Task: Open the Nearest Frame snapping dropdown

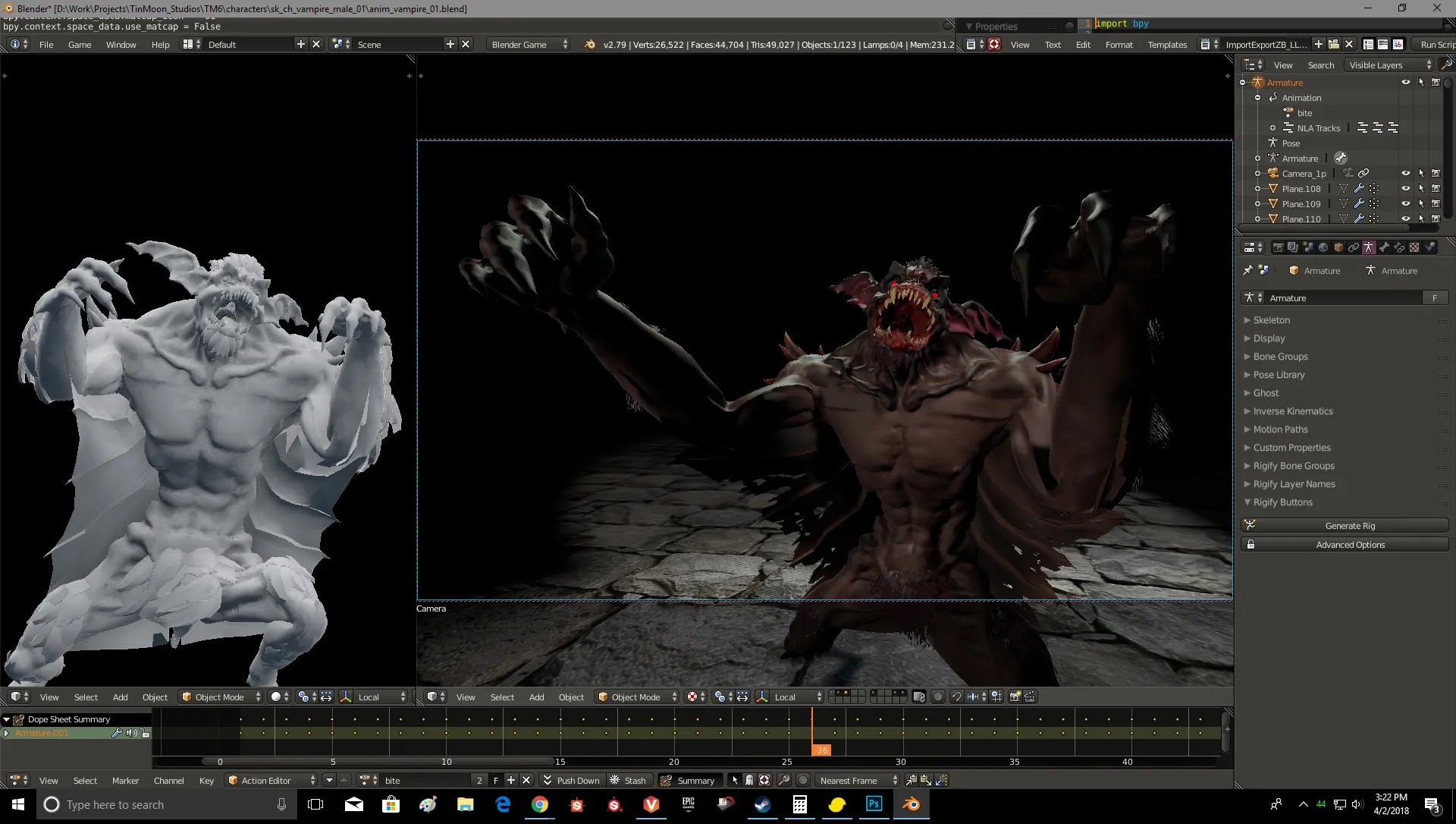Action: (857, 780)
